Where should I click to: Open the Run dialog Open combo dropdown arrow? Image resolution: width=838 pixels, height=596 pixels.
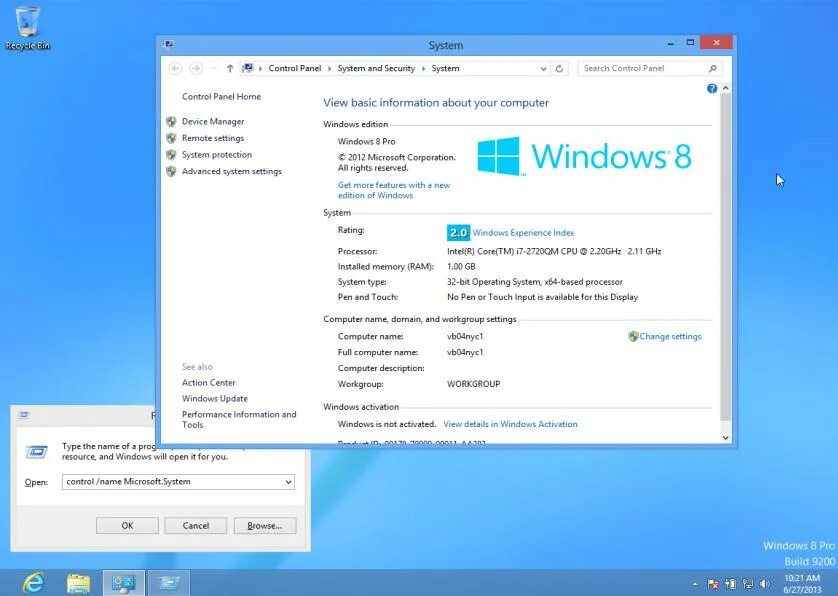[x=289, y=482]
